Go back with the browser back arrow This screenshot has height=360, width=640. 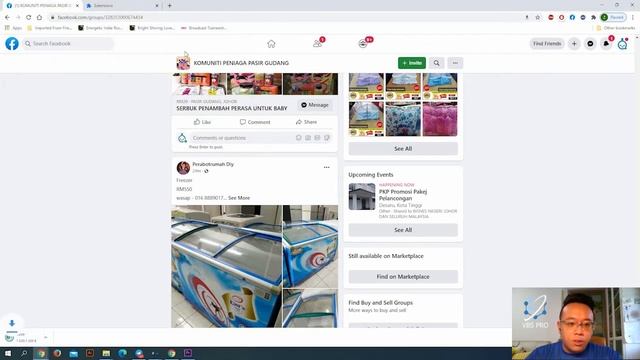[x=7, y=17]
